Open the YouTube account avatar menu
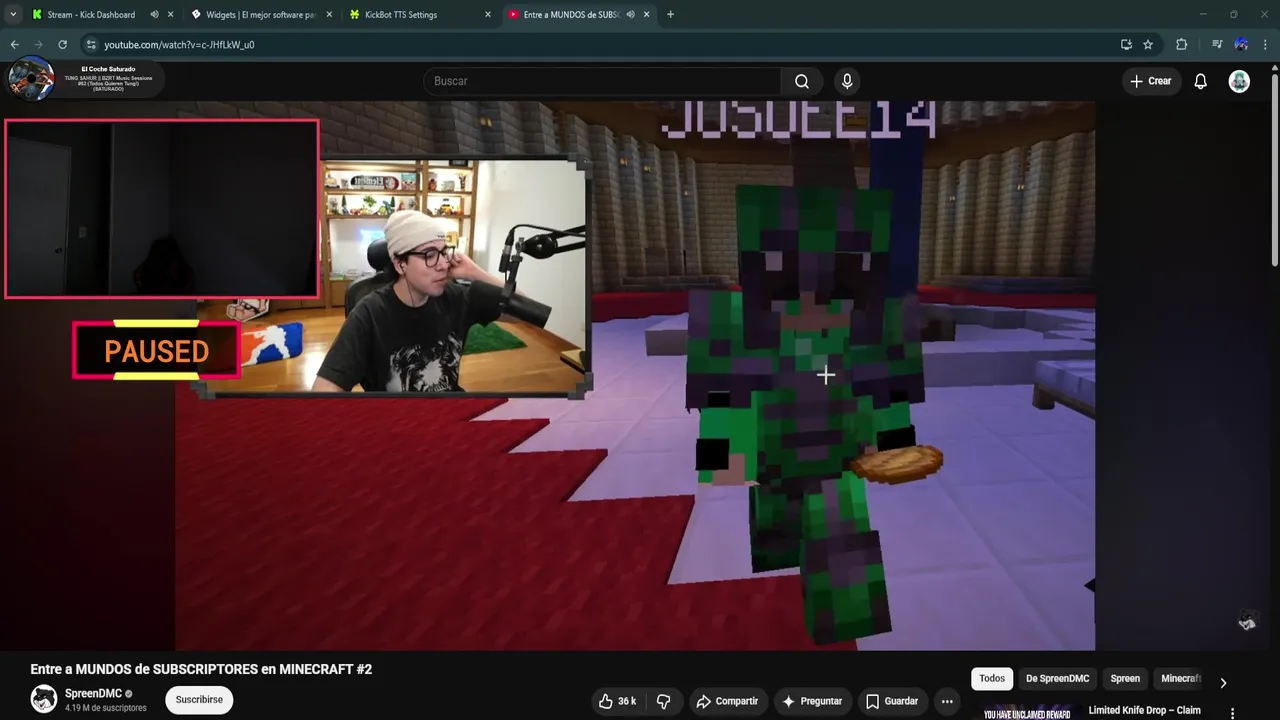1280x720 pixels. click(x=1239, y=81)
